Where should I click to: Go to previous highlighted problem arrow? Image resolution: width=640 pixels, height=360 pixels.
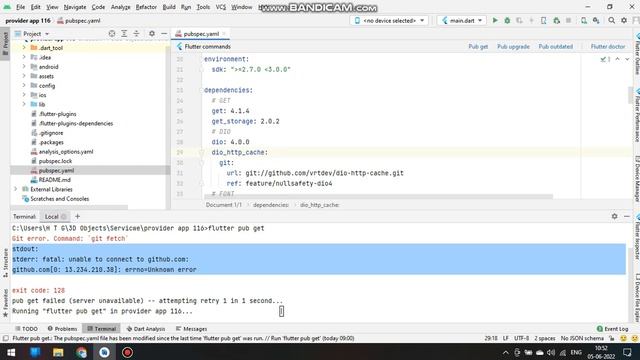pyautogui.click(x=617, y=60)
